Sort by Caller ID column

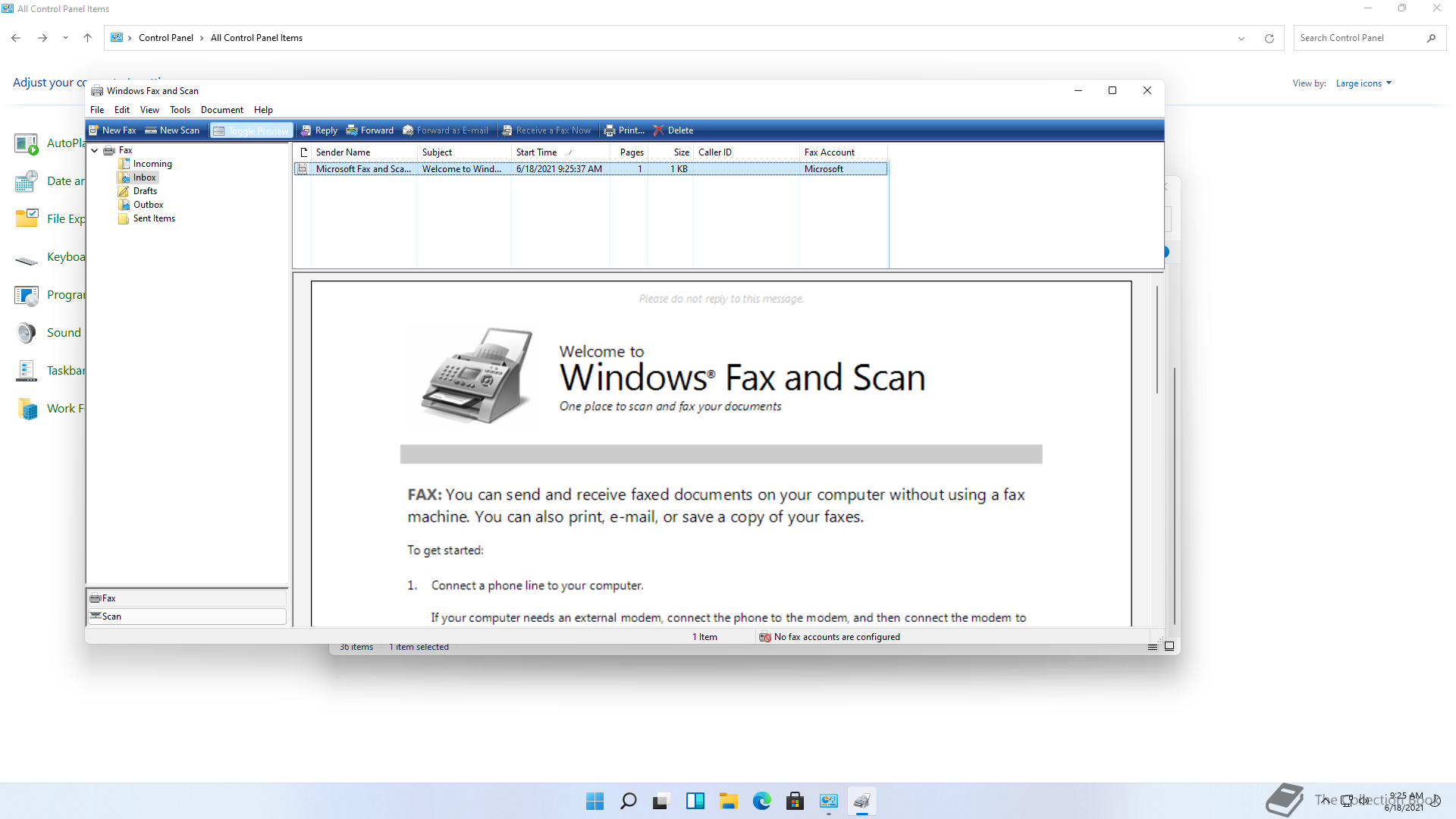point(746,152)
